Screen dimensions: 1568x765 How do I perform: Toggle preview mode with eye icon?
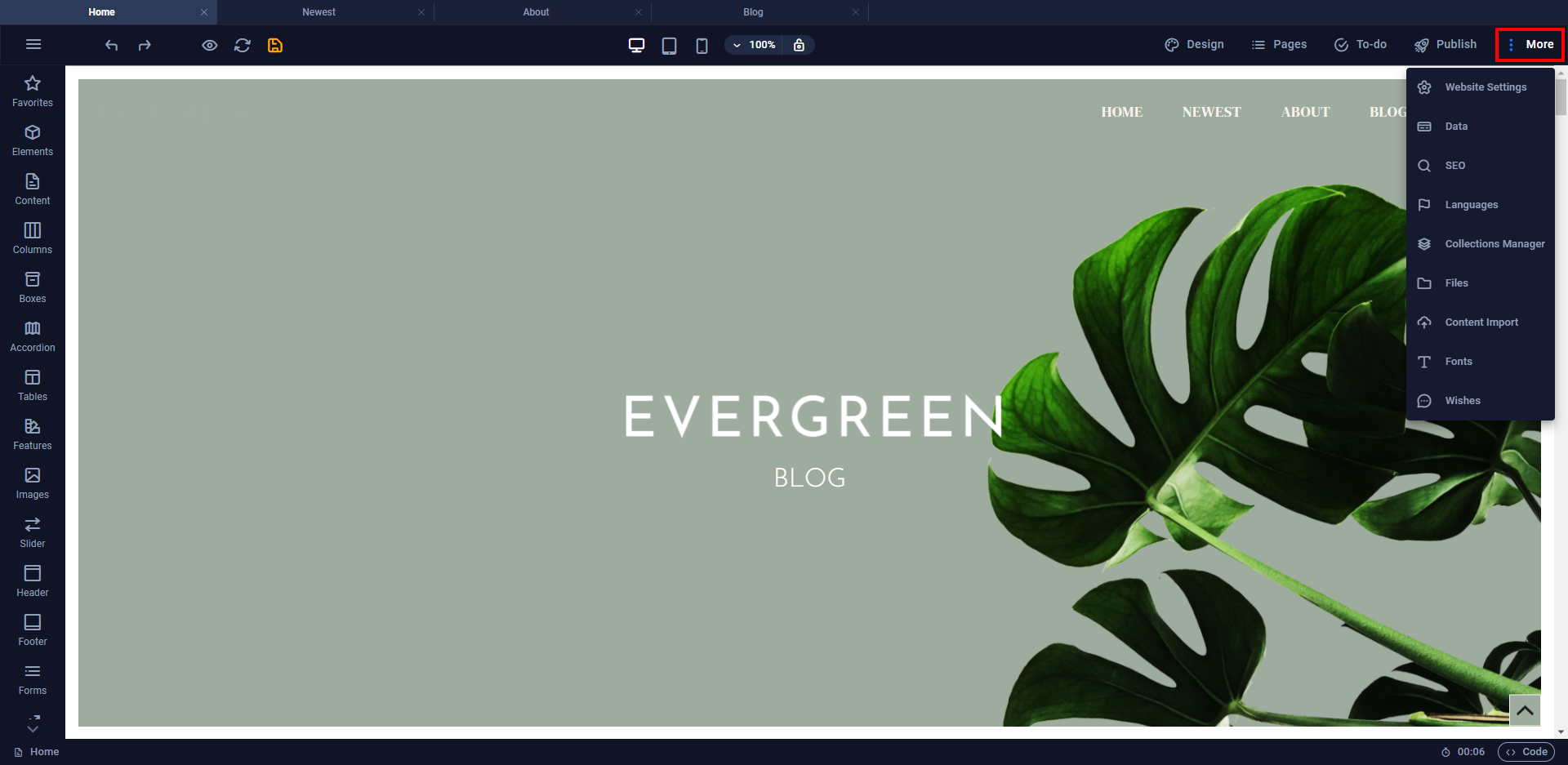coord(210,46)
